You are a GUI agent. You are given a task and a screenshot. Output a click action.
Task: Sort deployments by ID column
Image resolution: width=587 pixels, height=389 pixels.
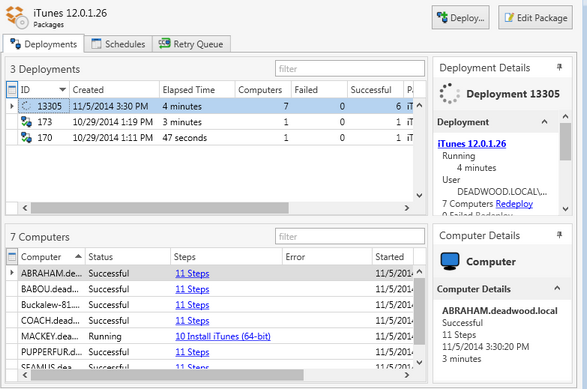click(x=43, y=90)
